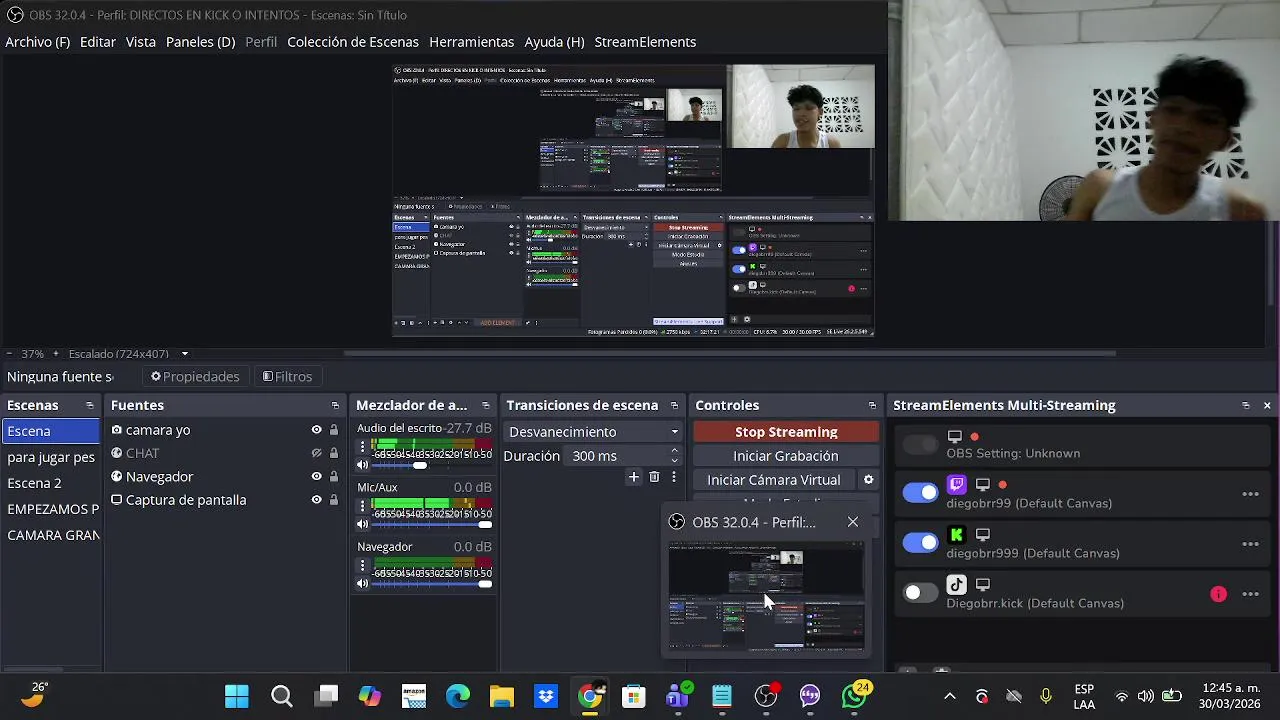Open Navegador audio channel options menu

(363, 565)
